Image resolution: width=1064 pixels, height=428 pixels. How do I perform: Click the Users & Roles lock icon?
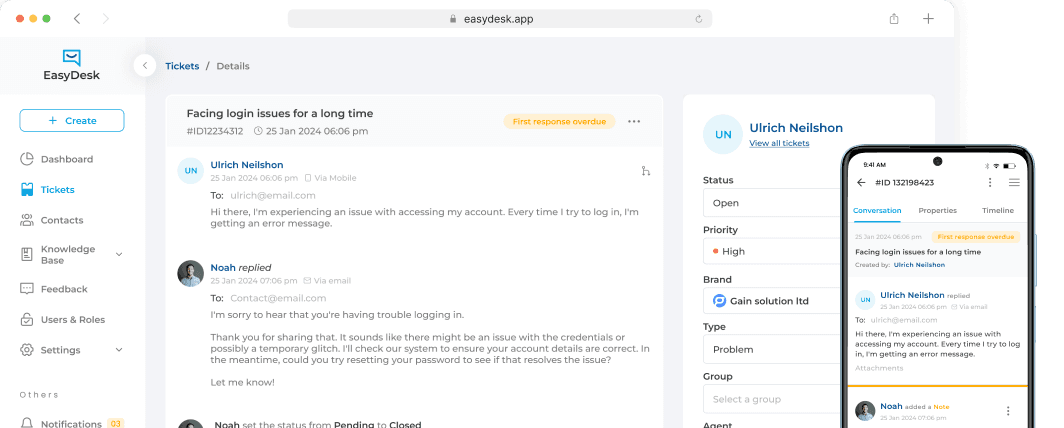[26, 319]
